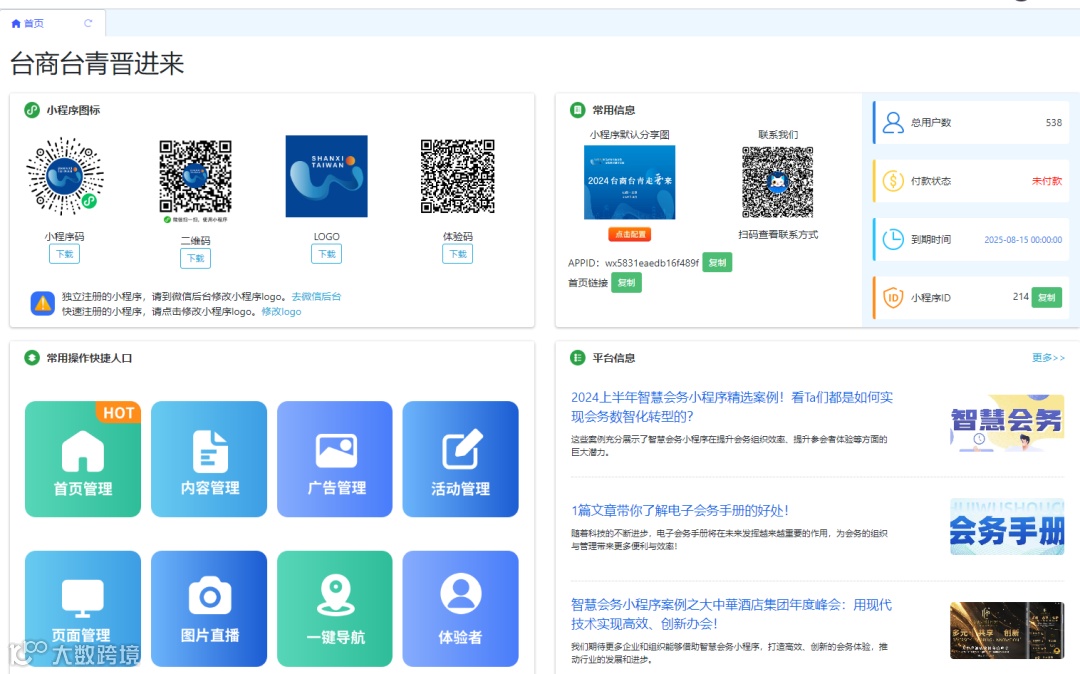This screenshot has width=1080, height=674.
Task: Click the 未付款 payment status text
Action: (1047, 181)
